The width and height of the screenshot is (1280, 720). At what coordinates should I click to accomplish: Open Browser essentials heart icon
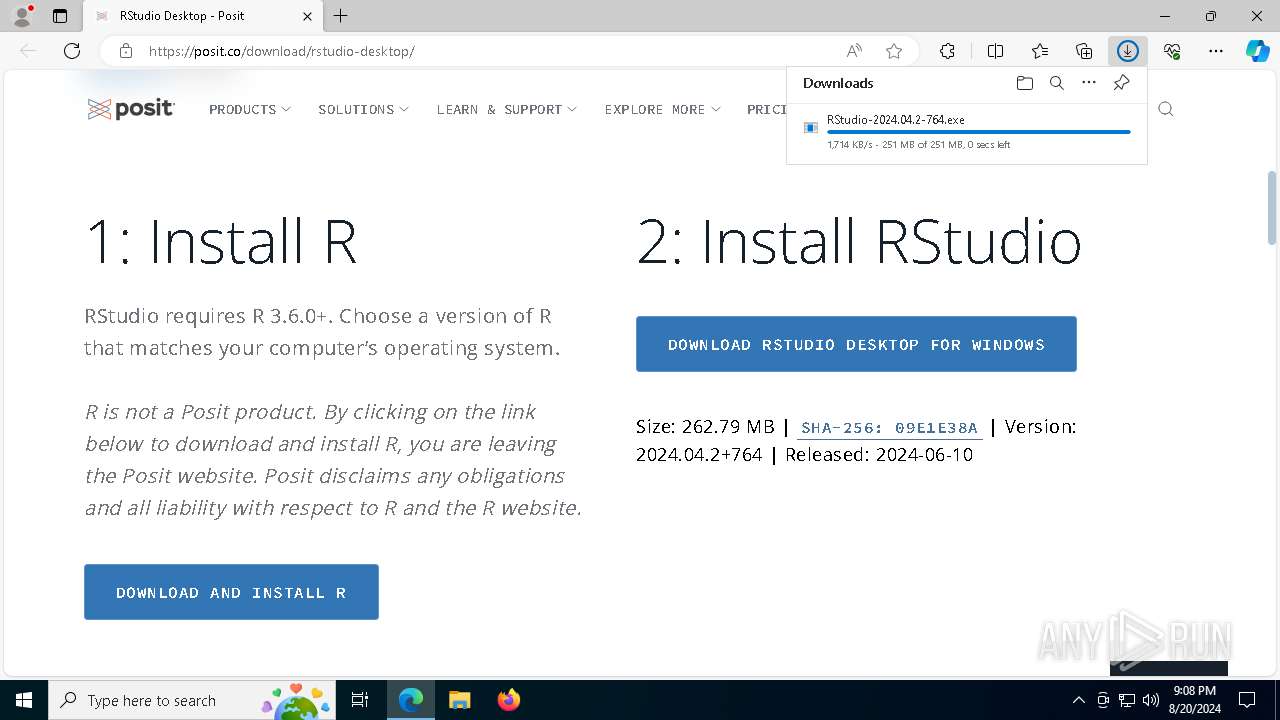click(1172, 51)
